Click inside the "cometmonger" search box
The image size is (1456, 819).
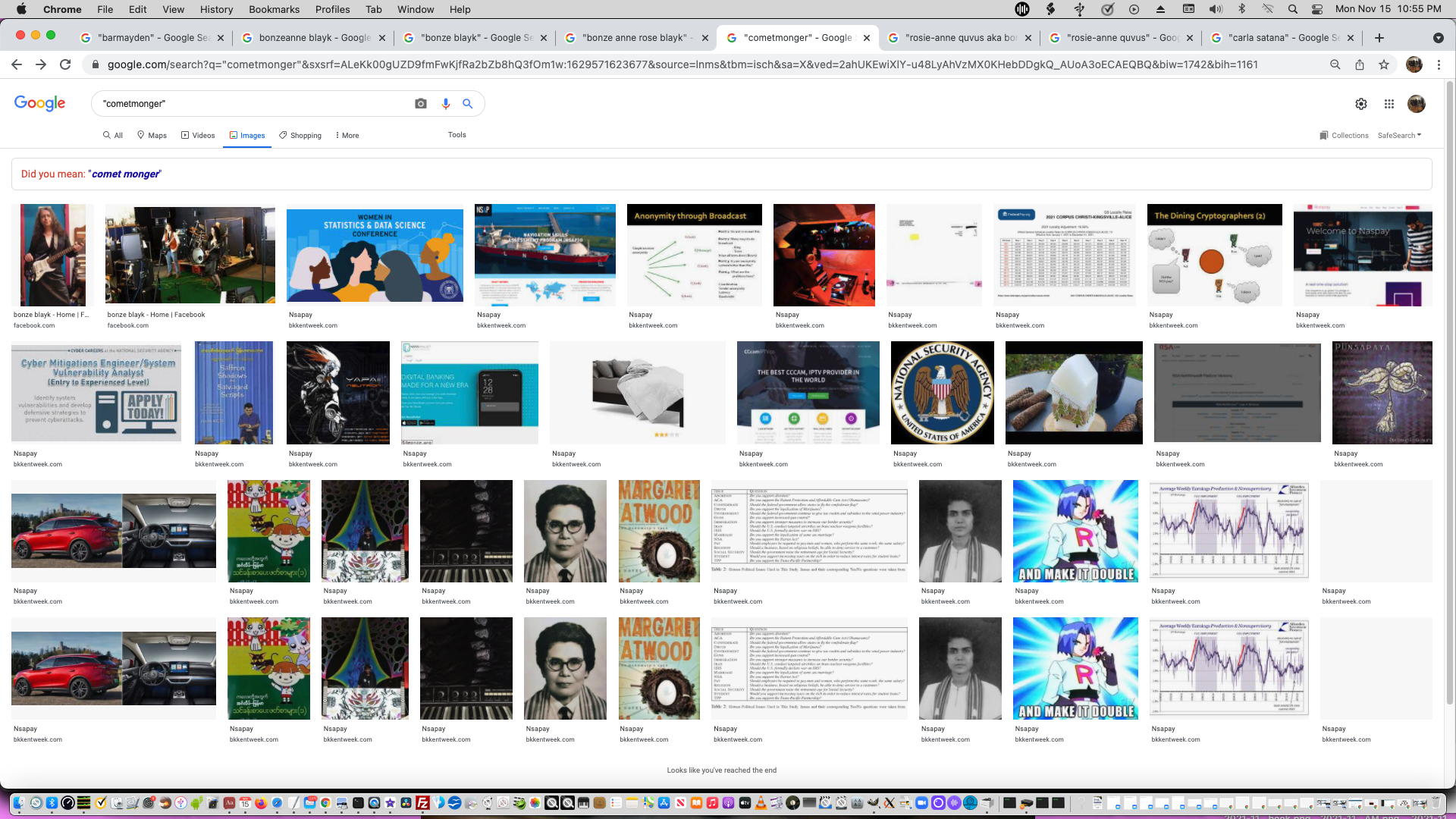coord(254,104)
